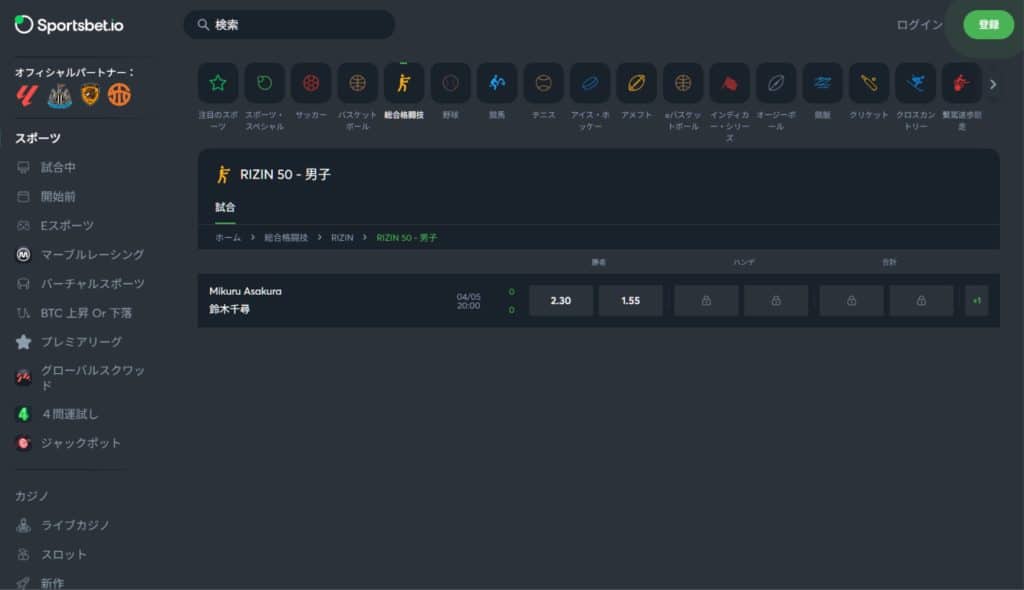Expand more markets with +1 button

(977, 301)
